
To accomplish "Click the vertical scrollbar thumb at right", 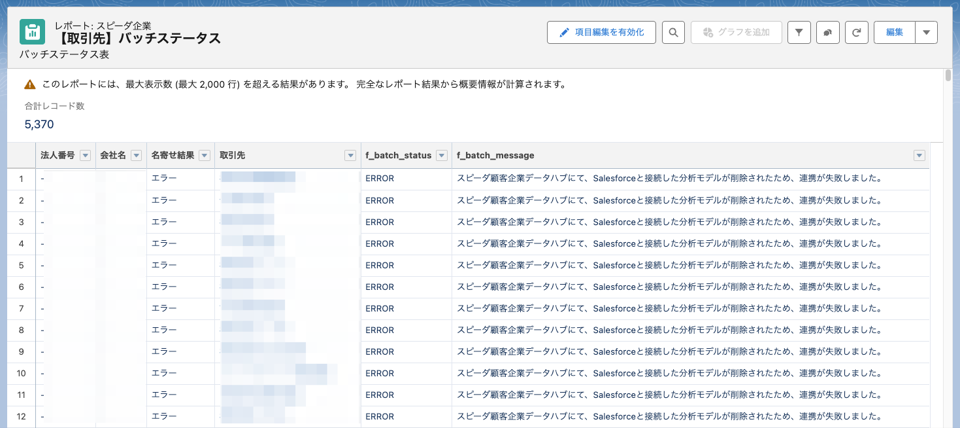I will [948, 75].
